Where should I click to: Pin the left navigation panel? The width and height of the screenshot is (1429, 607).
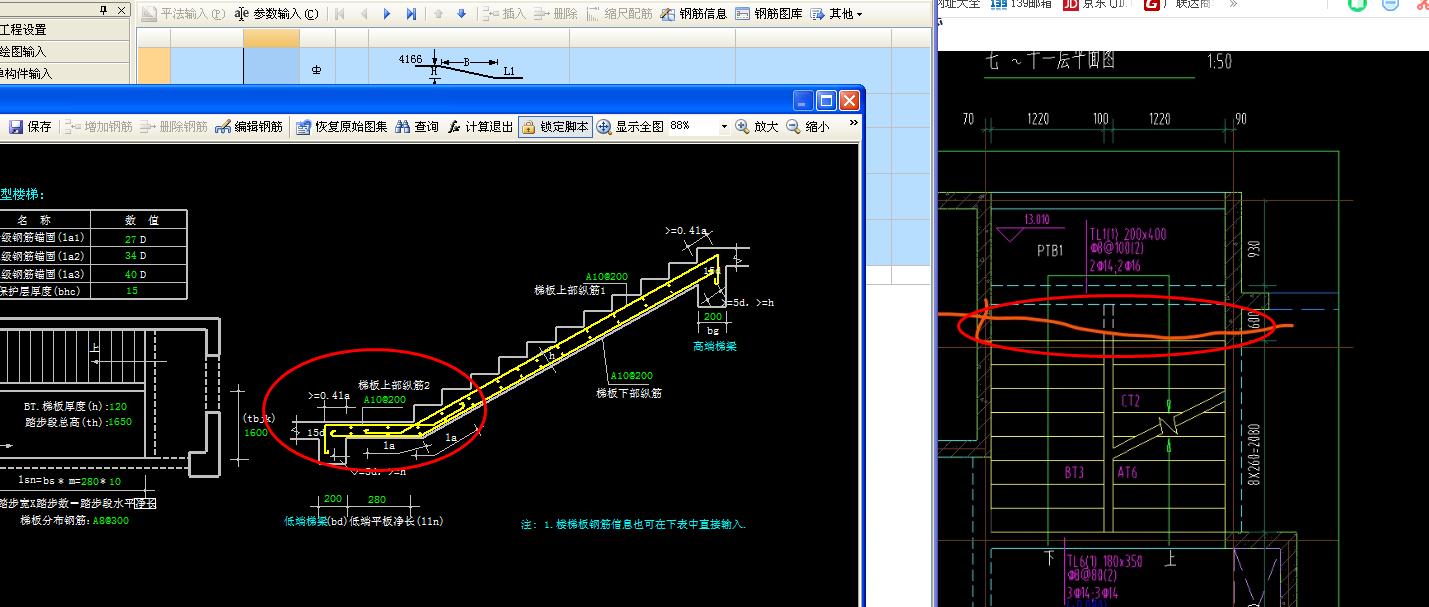[x=104, y=10]
